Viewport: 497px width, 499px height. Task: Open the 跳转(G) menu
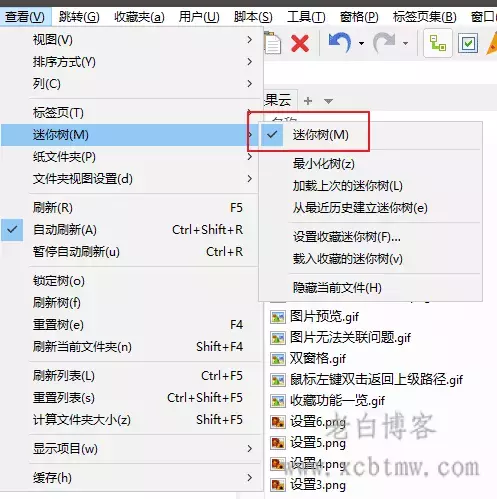click(x=79, y=17)
